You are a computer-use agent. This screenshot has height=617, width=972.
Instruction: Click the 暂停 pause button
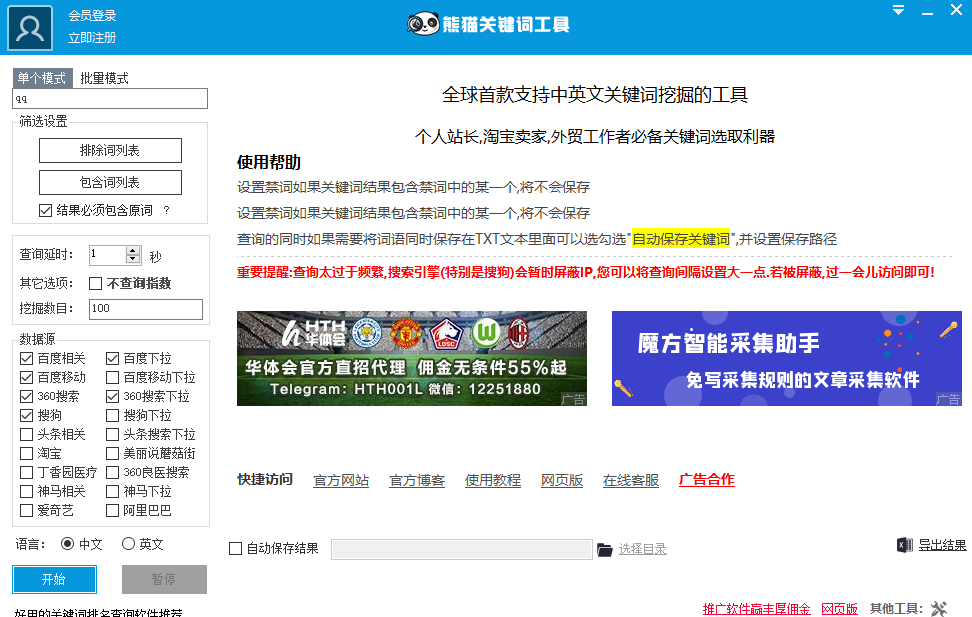[x=164, y=579]
